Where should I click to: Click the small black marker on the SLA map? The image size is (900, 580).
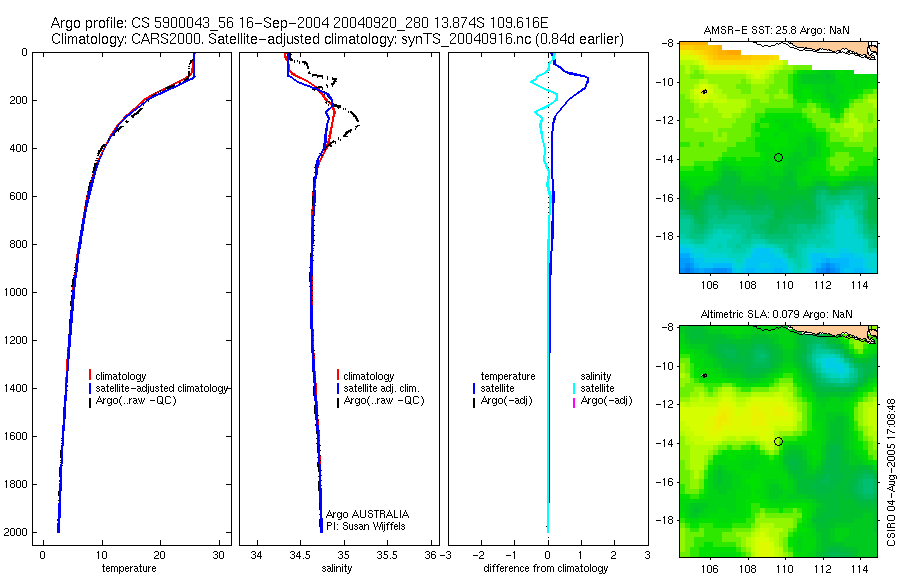pos(704,376)
